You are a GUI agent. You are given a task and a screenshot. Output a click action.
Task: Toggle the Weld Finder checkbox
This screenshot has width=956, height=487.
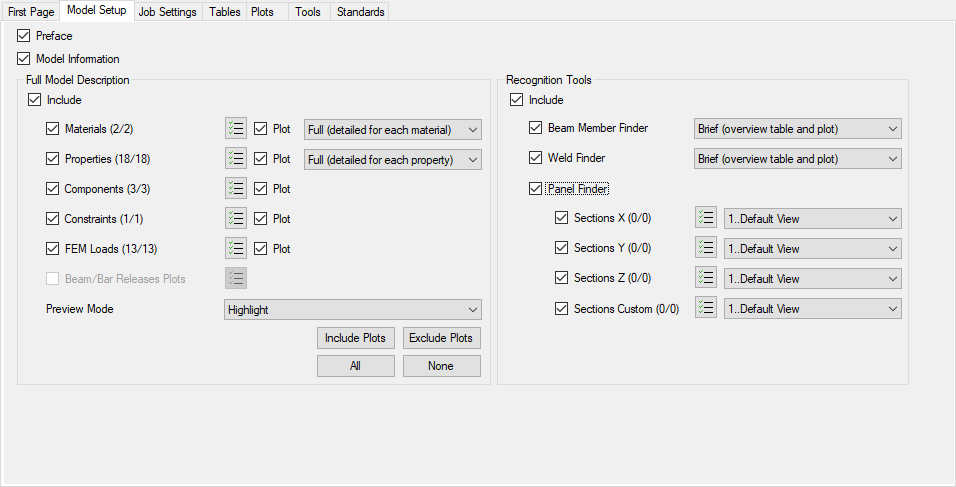[x=536, y=158]
